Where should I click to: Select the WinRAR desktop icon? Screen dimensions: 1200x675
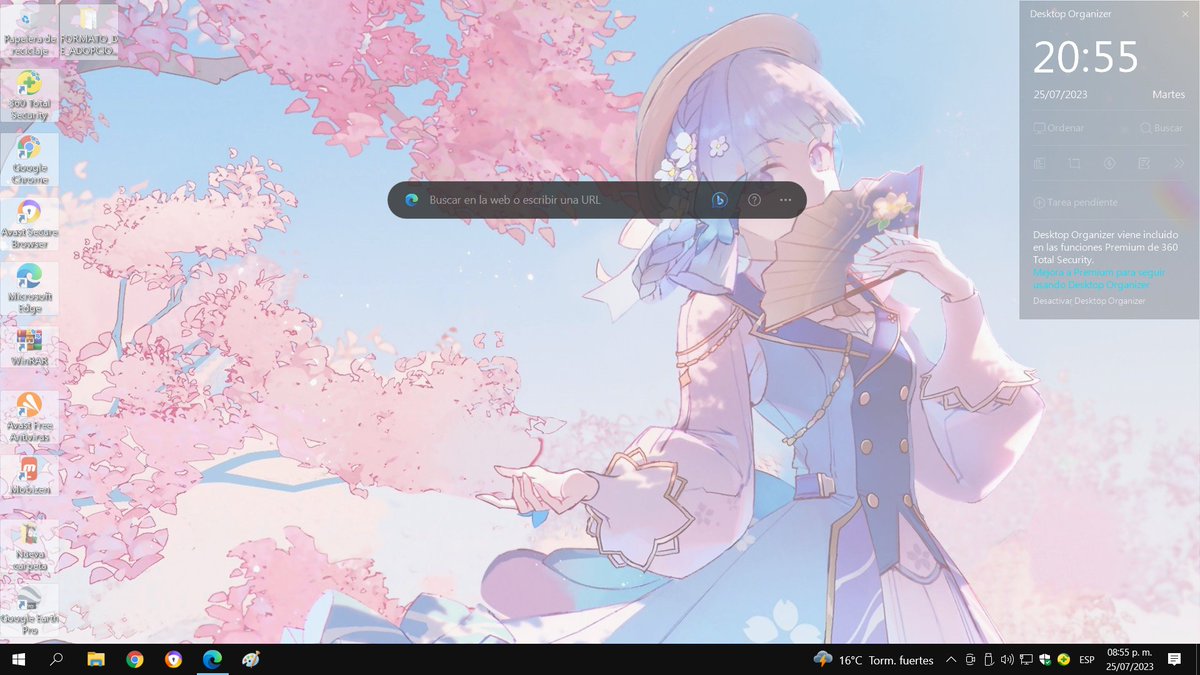[30, 347]
